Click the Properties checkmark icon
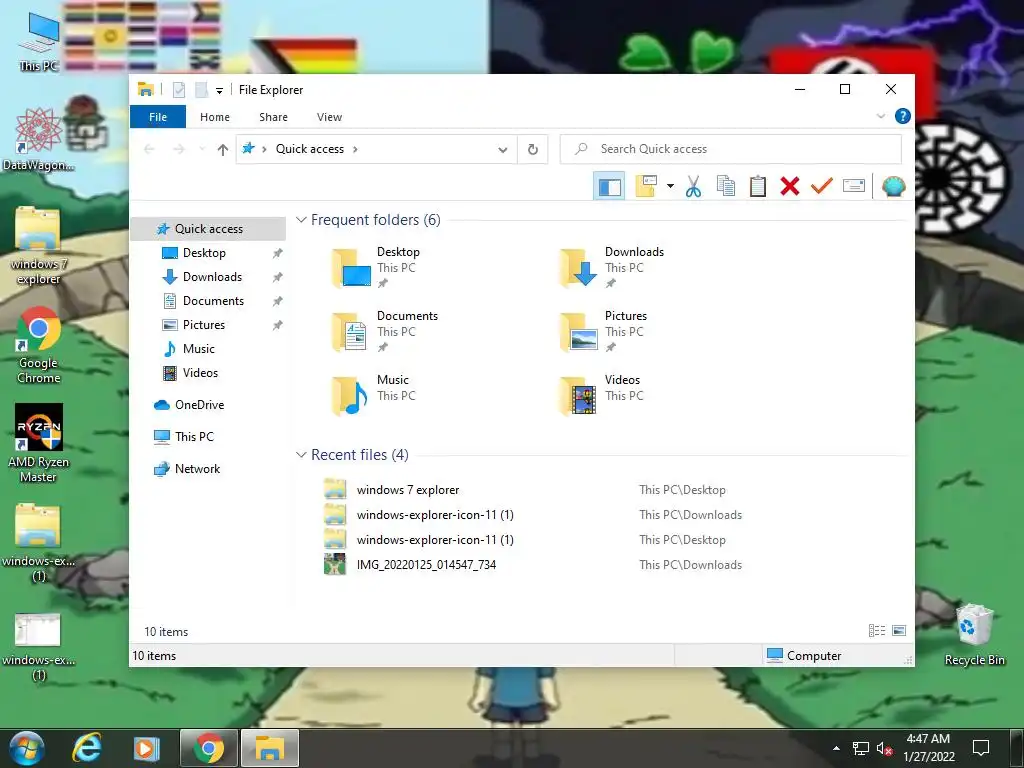Viewport: 1024px width, 768px height. (822, 186)
